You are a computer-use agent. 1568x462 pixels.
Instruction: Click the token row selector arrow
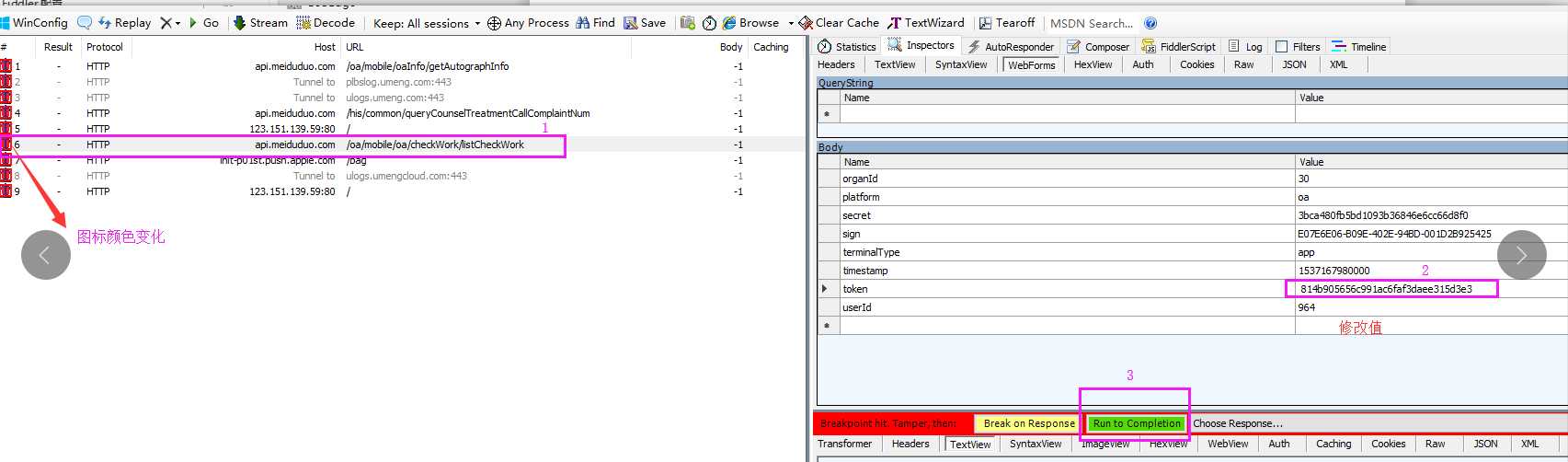[827, 289]
